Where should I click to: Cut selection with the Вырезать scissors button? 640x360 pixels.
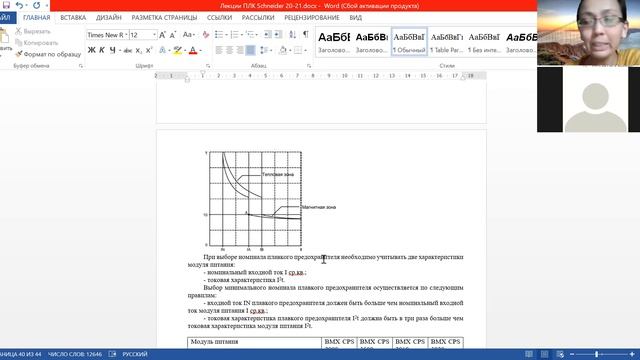coord(33,31)
